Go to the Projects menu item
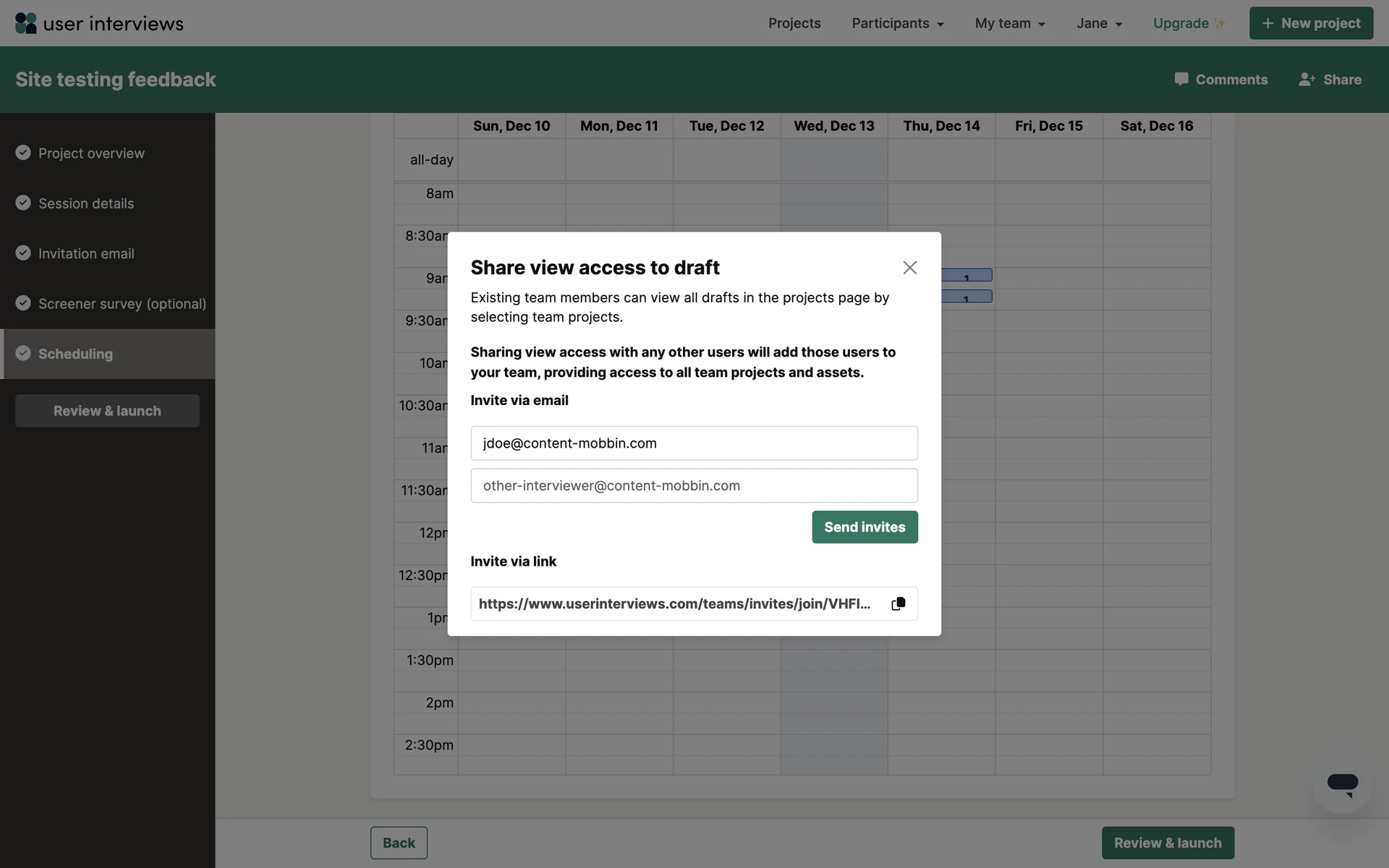 tap(794, 23)
